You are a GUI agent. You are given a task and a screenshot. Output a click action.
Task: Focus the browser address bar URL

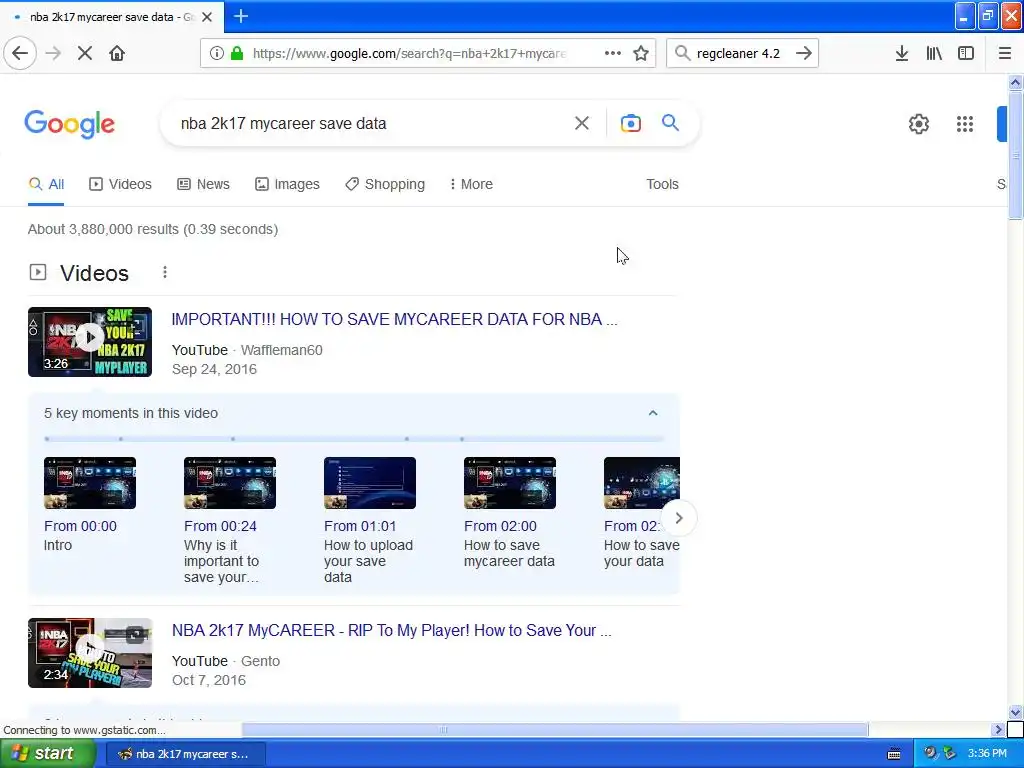pos(409,54)
